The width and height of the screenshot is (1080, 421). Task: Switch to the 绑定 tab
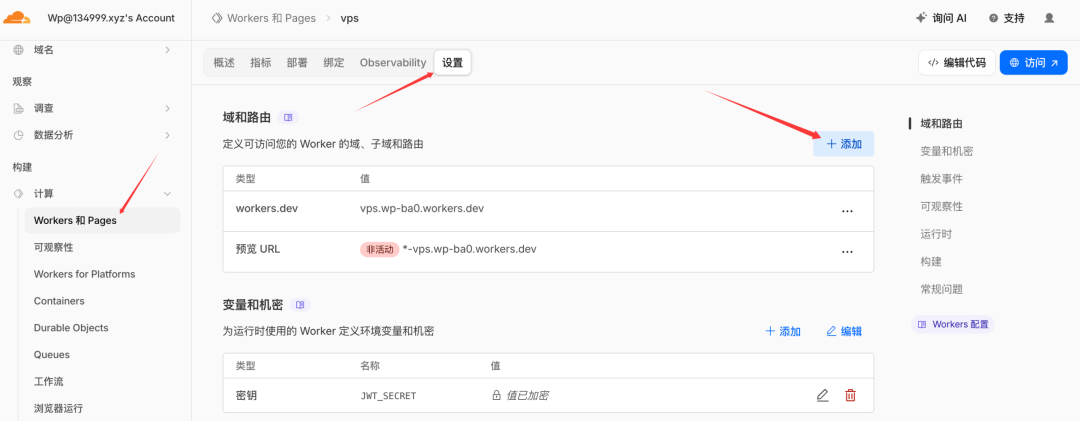[x=333, y=63]
